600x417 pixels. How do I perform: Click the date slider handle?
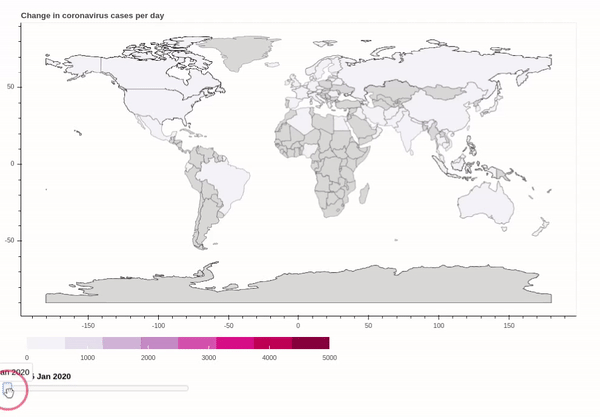click(7, 388)
